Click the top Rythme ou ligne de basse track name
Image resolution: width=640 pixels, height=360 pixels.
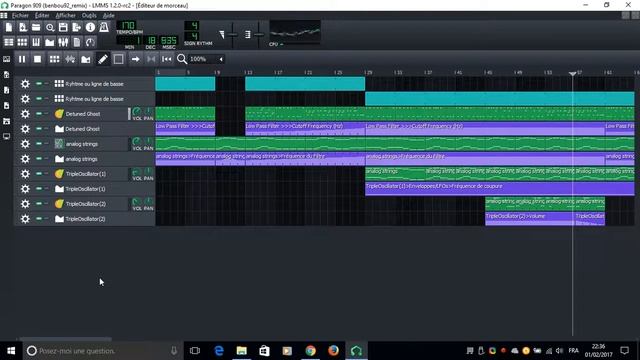[94, 84]
